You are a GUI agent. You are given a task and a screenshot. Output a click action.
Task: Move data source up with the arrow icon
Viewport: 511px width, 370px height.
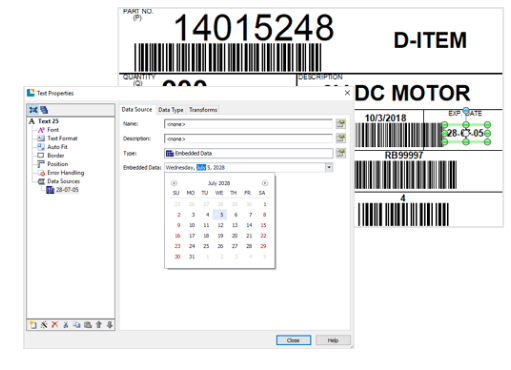pos(99,325)
